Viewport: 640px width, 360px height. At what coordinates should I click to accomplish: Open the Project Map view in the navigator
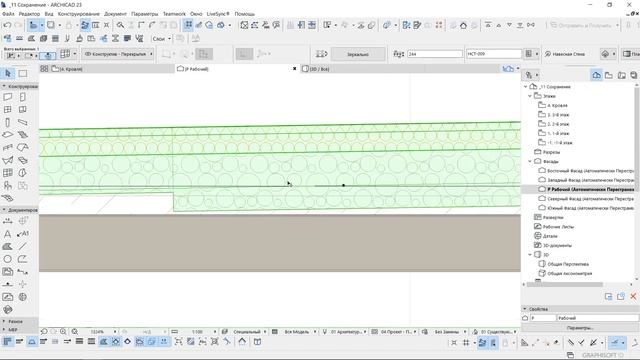click(596, 75)
